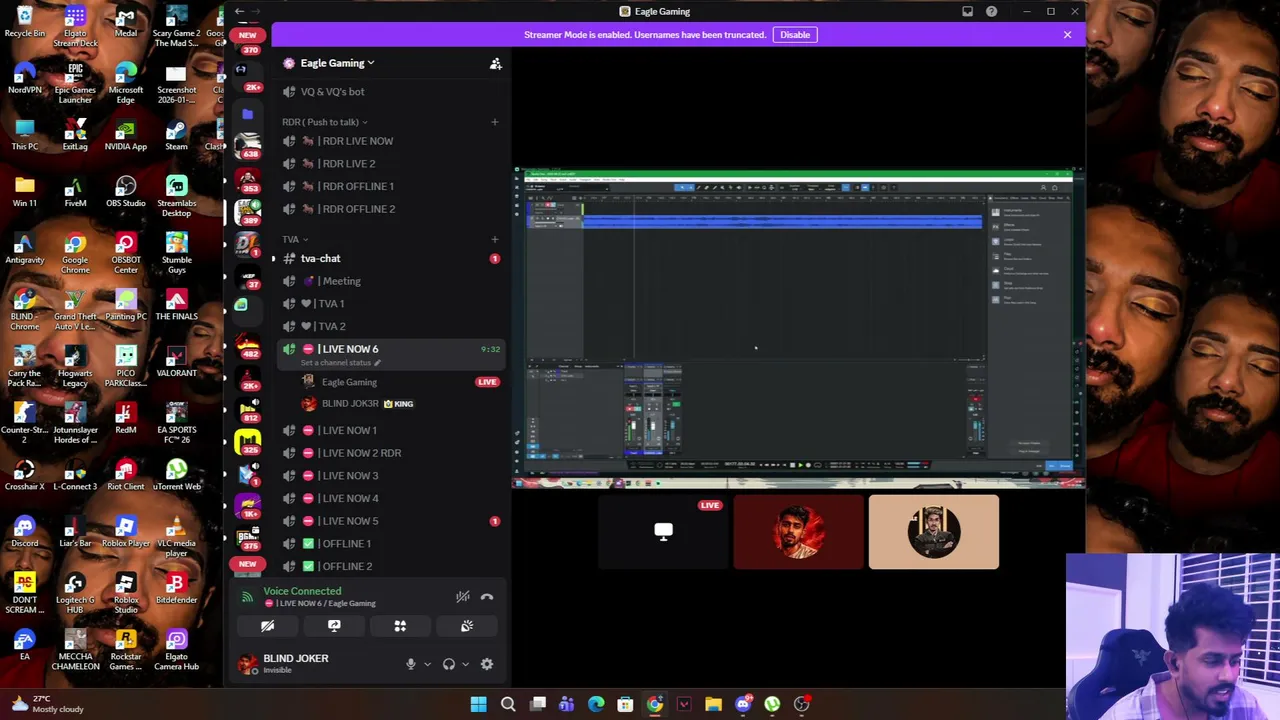The image size is (1280, 720).
Task: Create a channel in the TVA category
Action: [494, 240]
